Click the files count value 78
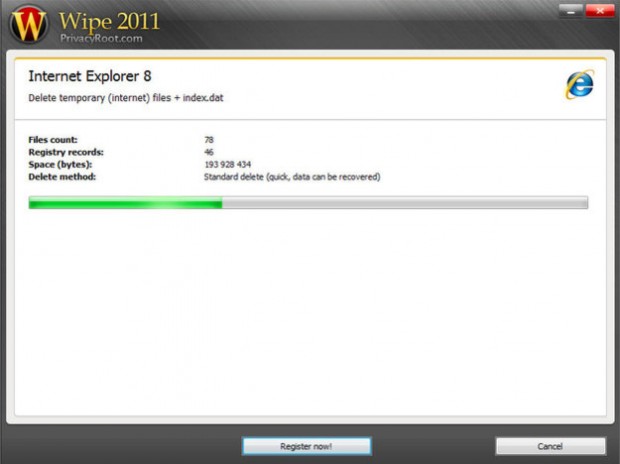620x464 pixels. pyautogui.click(x=209, y=140)
